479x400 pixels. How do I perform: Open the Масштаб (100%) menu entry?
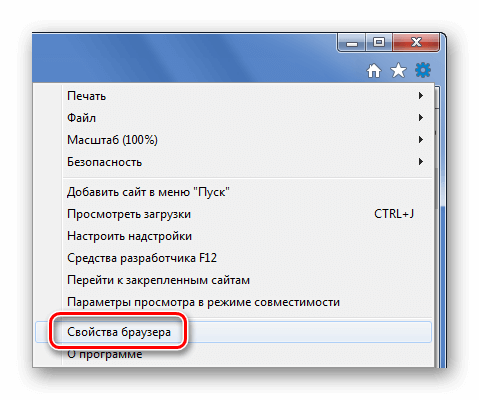[233, 140]
